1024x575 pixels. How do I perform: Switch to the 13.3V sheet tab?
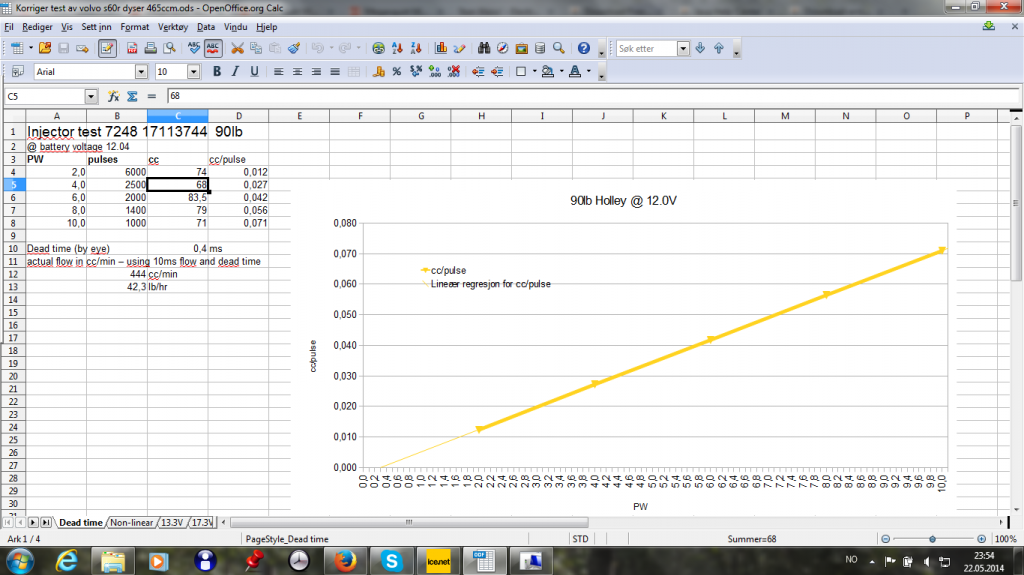[172, 523]
